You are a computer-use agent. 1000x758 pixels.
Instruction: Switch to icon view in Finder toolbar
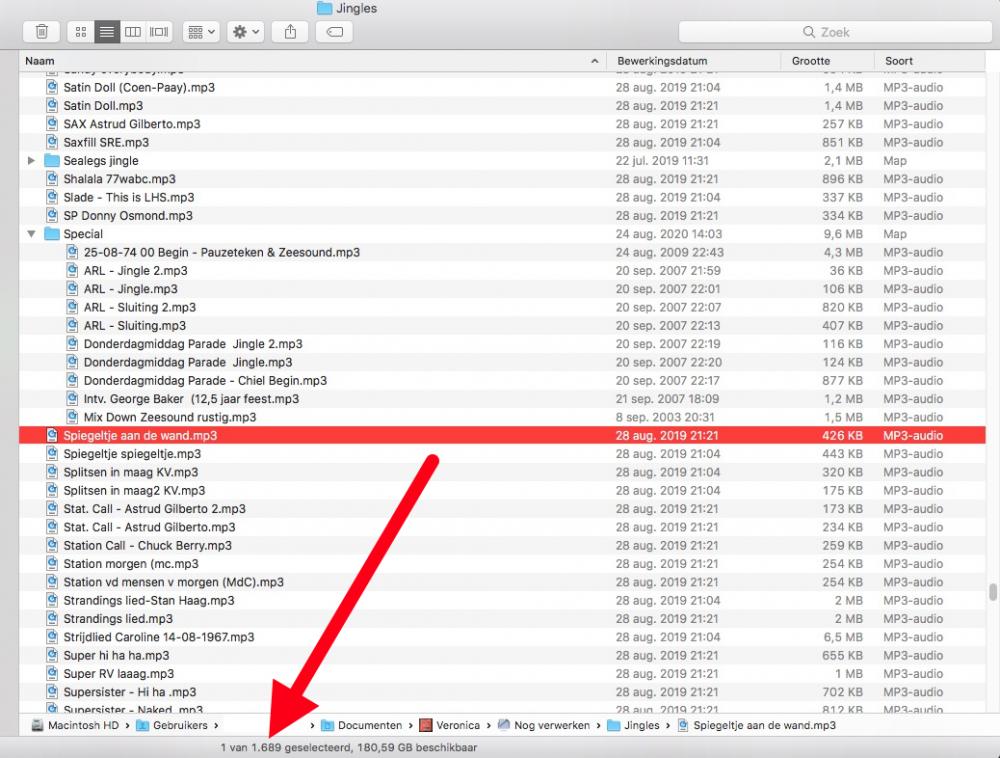tap(79, 31)
